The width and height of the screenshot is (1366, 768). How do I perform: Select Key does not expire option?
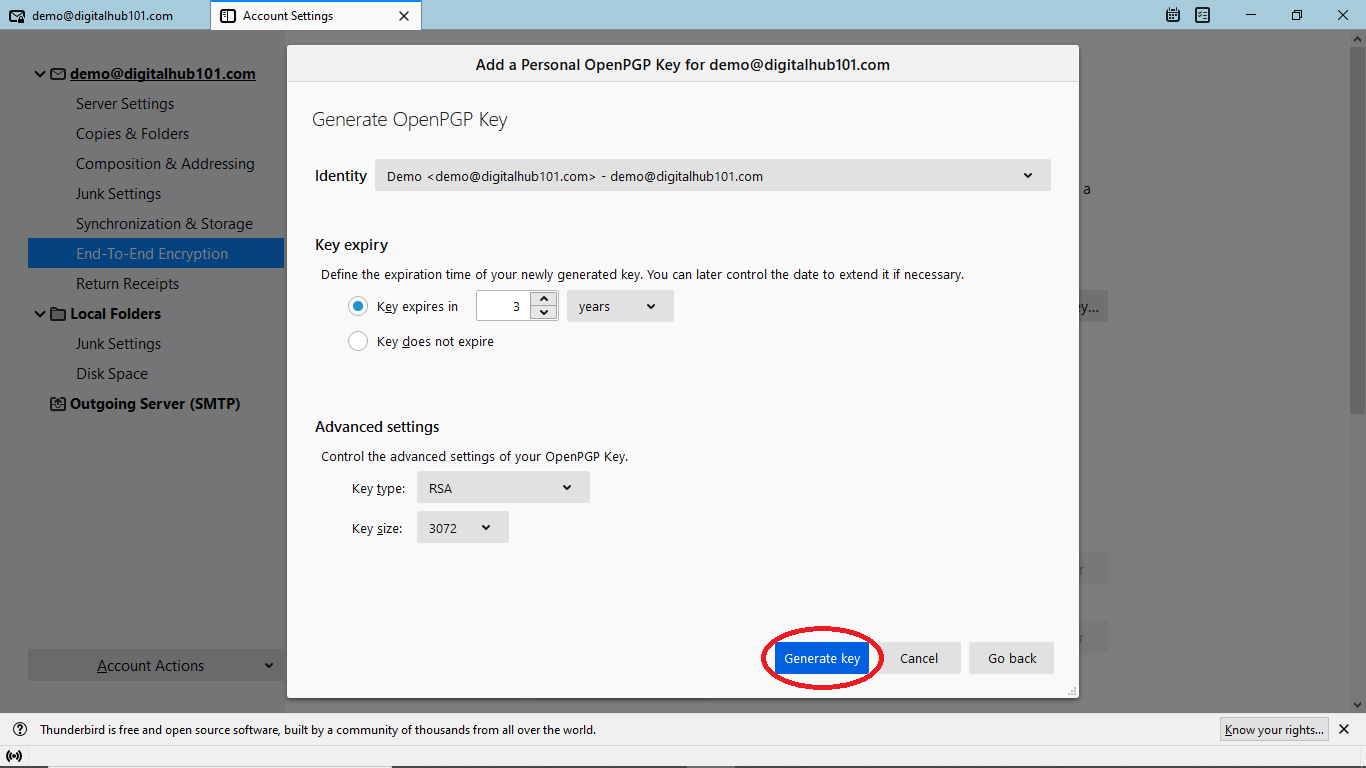(x=358, y=341)
